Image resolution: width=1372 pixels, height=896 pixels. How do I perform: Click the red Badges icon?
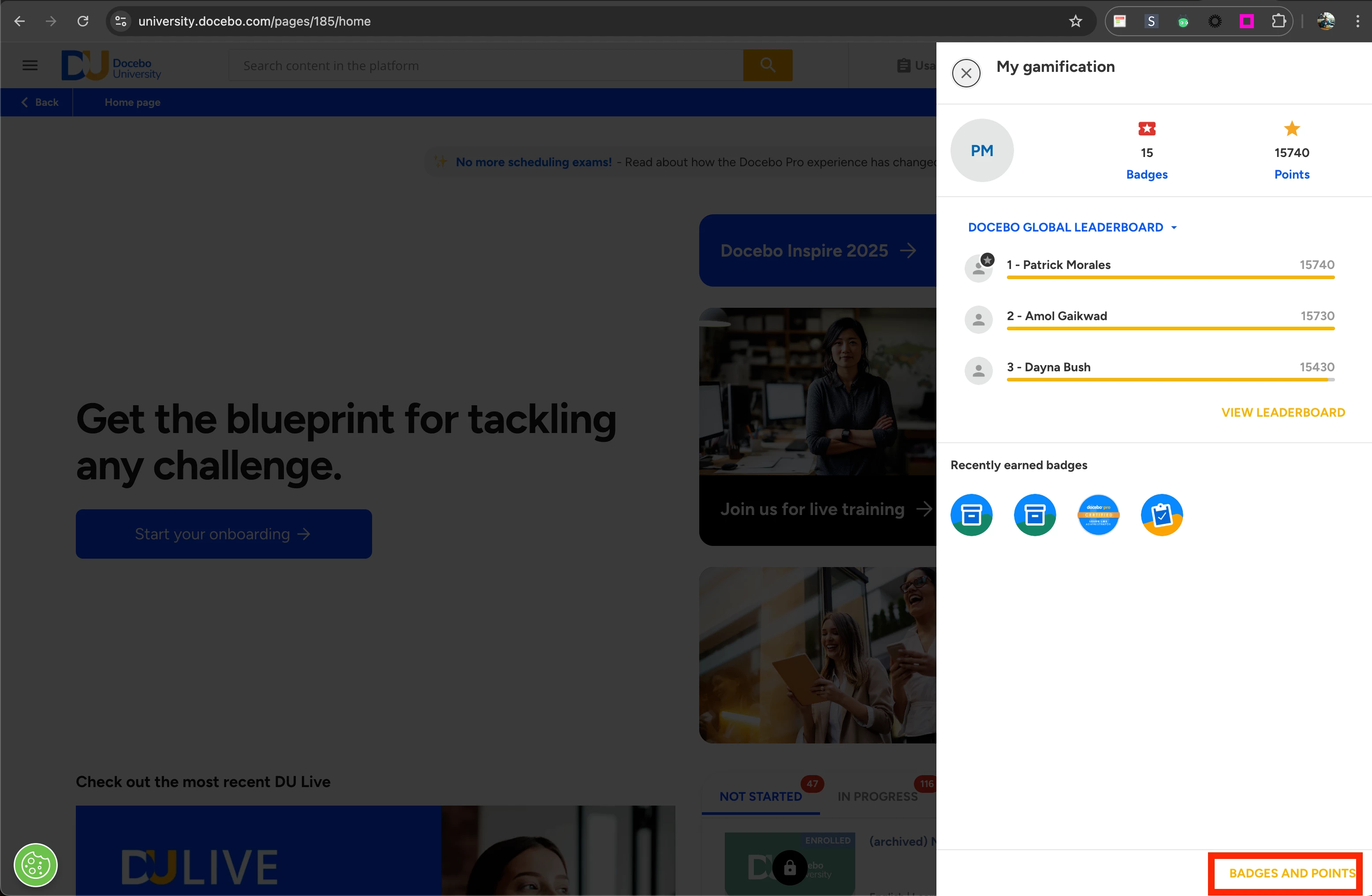(x=1147, y=129)
